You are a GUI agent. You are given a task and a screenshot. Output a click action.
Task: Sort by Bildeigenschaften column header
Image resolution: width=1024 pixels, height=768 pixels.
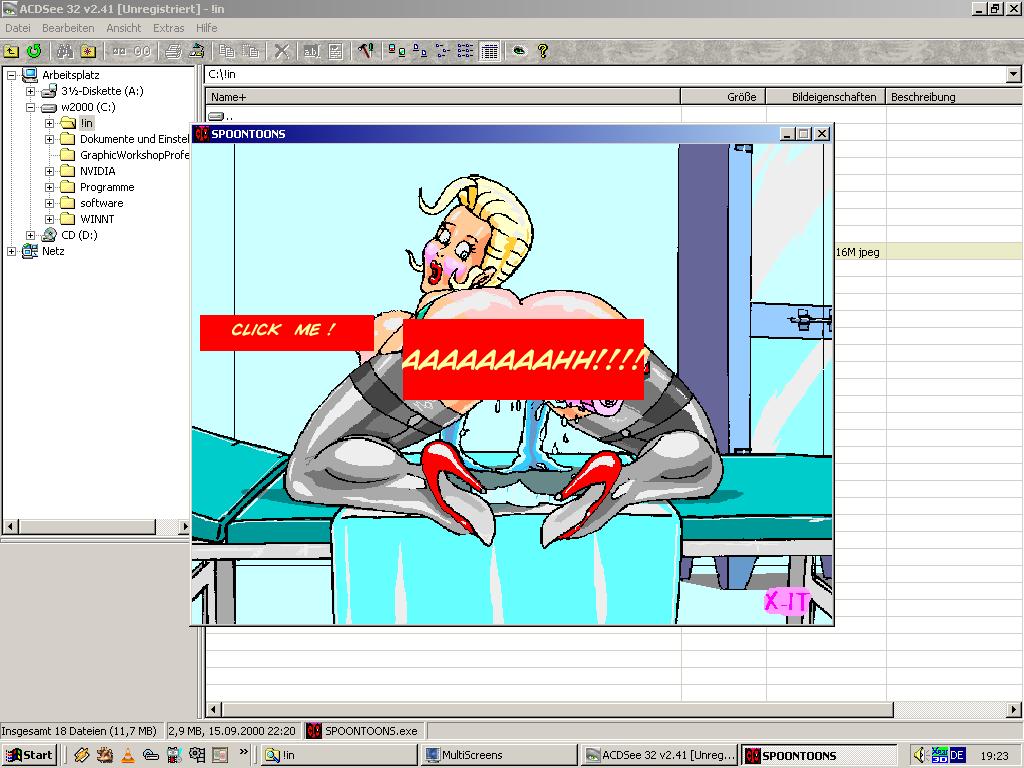pyautogui.click(x=826, y=97)
